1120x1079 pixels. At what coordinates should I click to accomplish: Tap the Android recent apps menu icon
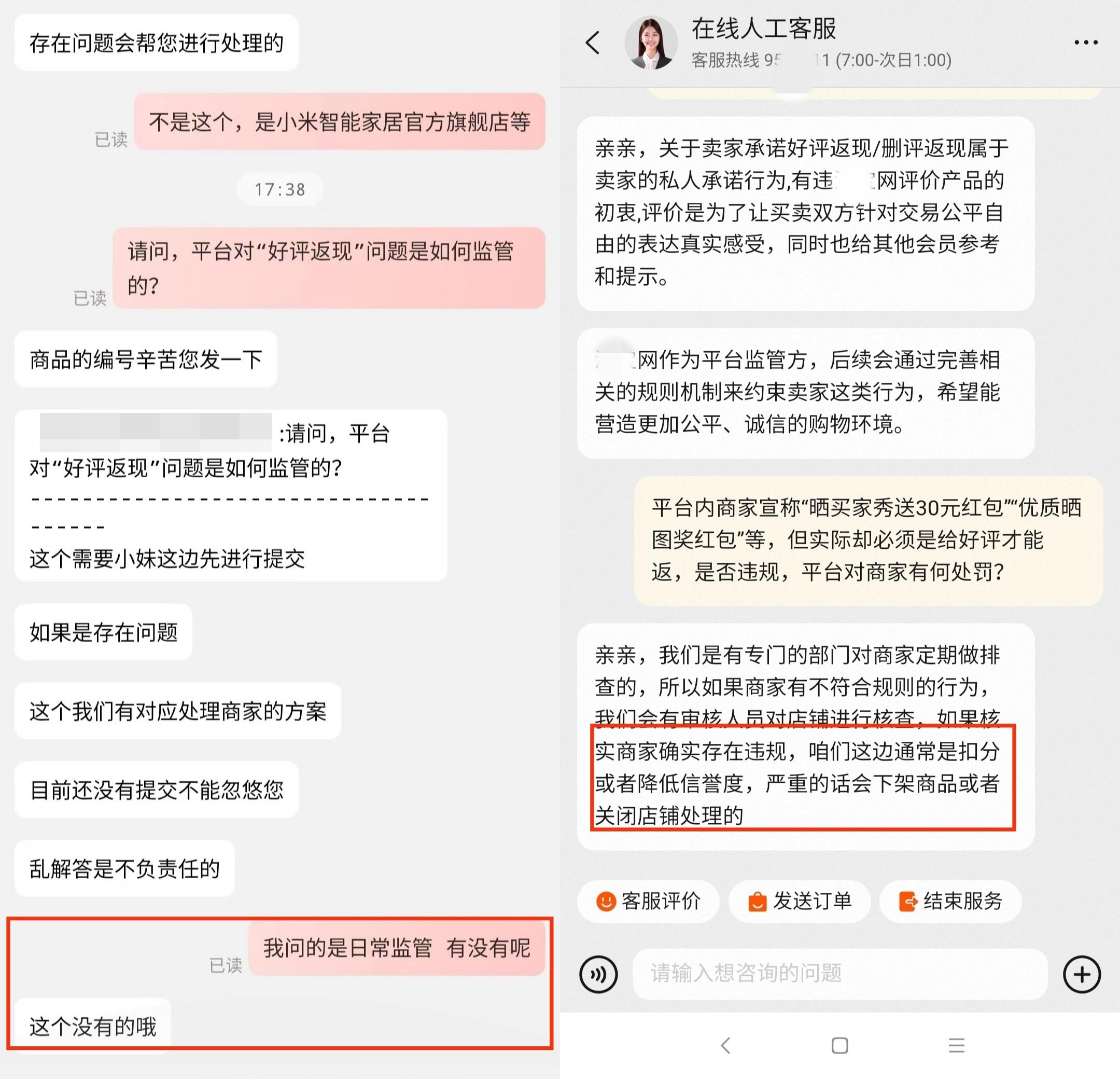(957, 1045)
